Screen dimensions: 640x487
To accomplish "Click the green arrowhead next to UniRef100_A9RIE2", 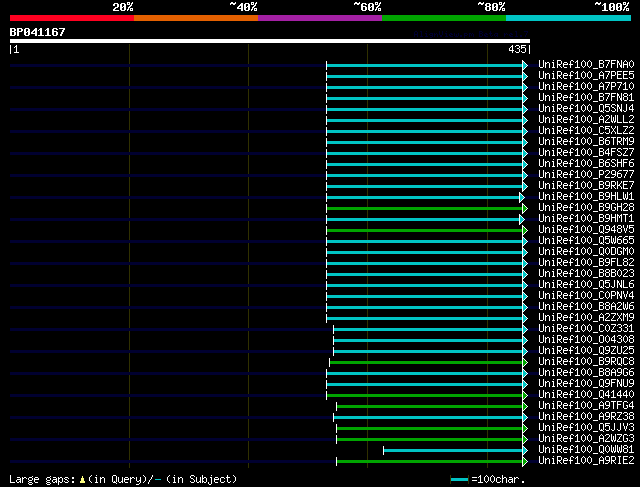I will click(525, 462).
